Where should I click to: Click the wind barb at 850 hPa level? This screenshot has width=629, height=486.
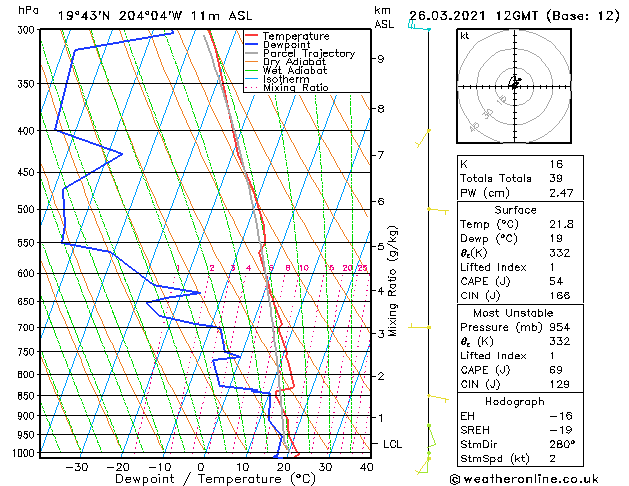tap(438, 398)
